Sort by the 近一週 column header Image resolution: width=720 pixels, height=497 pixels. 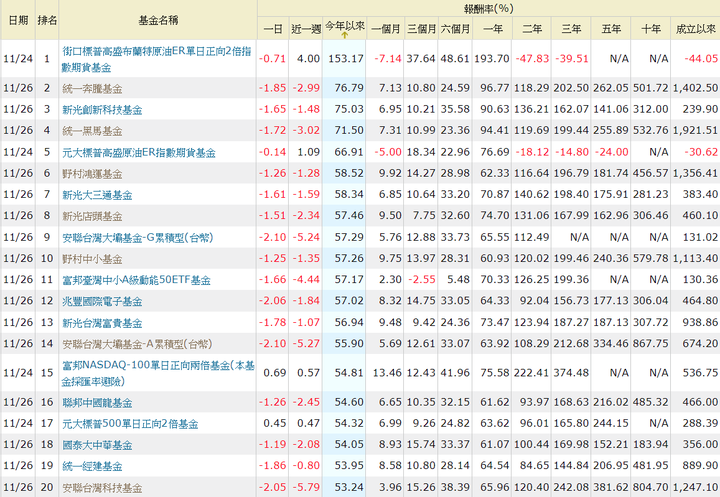click(x=306, y=29)
